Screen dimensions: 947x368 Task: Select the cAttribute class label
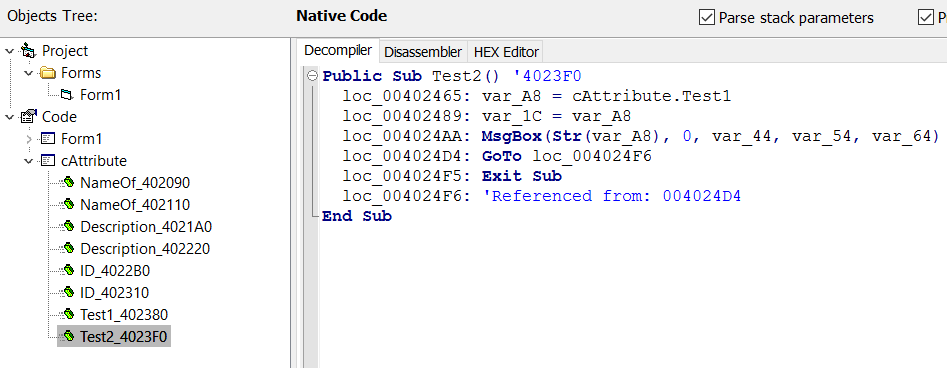click(x=94, y=161)
